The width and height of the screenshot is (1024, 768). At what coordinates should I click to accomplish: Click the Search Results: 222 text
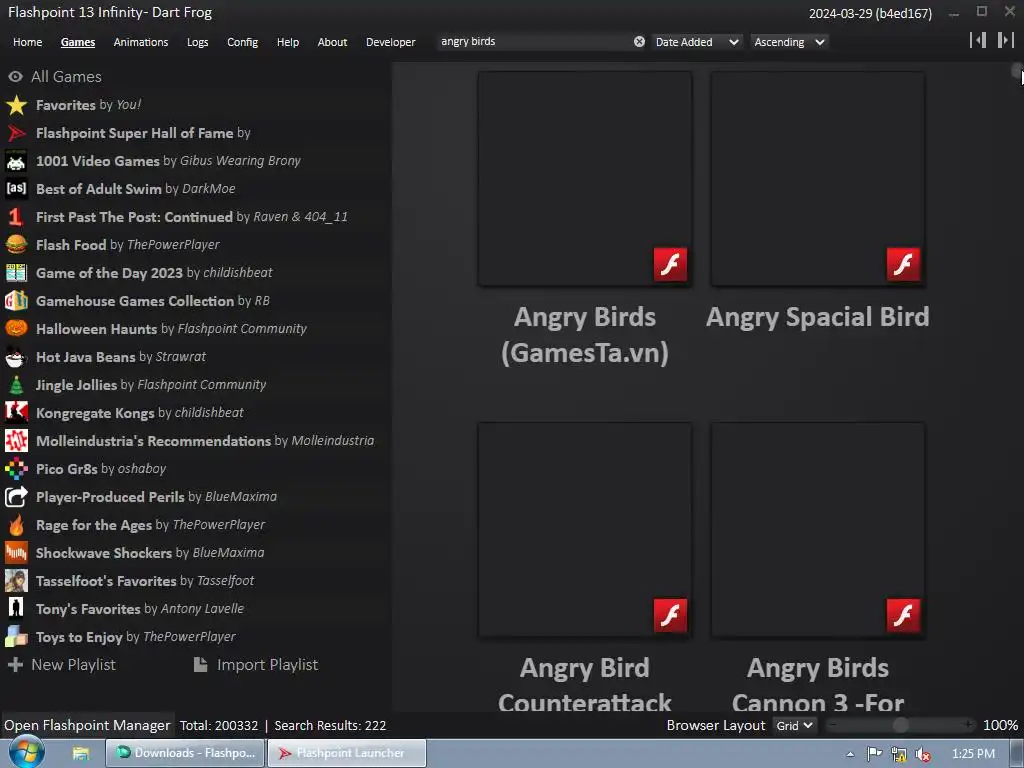(x=330, y=726)
